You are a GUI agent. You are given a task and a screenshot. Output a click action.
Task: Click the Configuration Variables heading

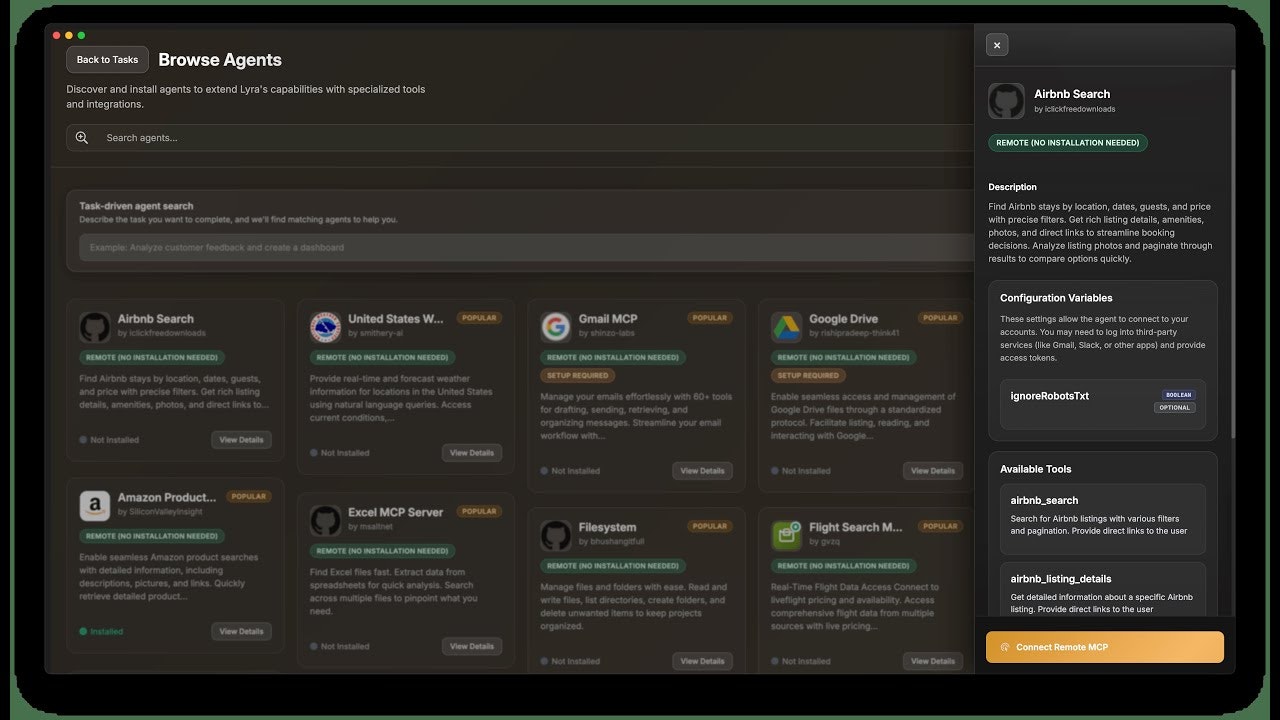1056,298
